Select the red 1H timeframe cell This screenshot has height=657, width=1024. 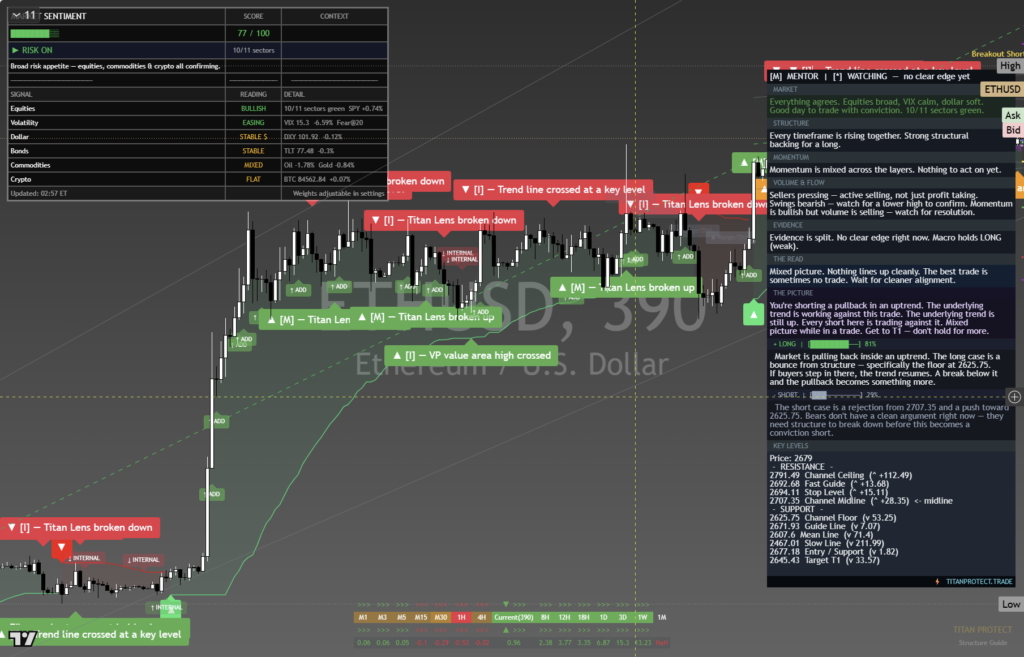tap(461, 617)
